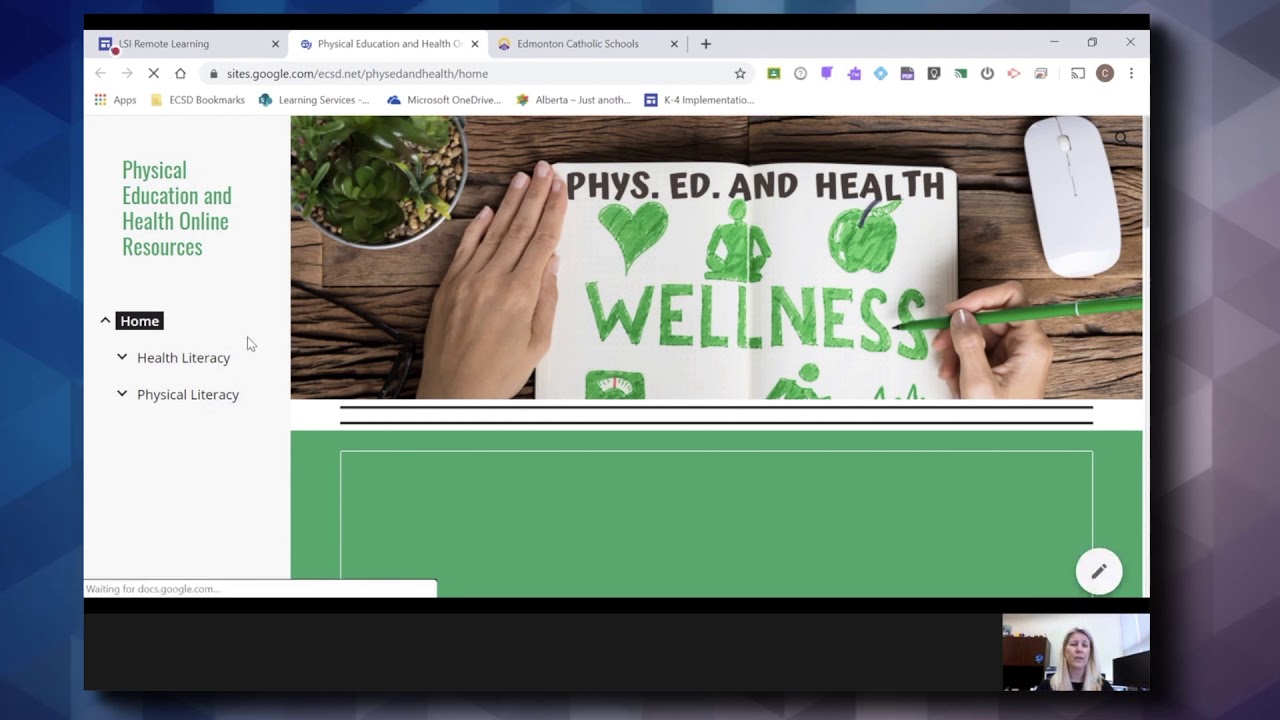The image size is (1280, 720).
Task: Open the stacked screens extension icon
Action: tap(1041, 73)
